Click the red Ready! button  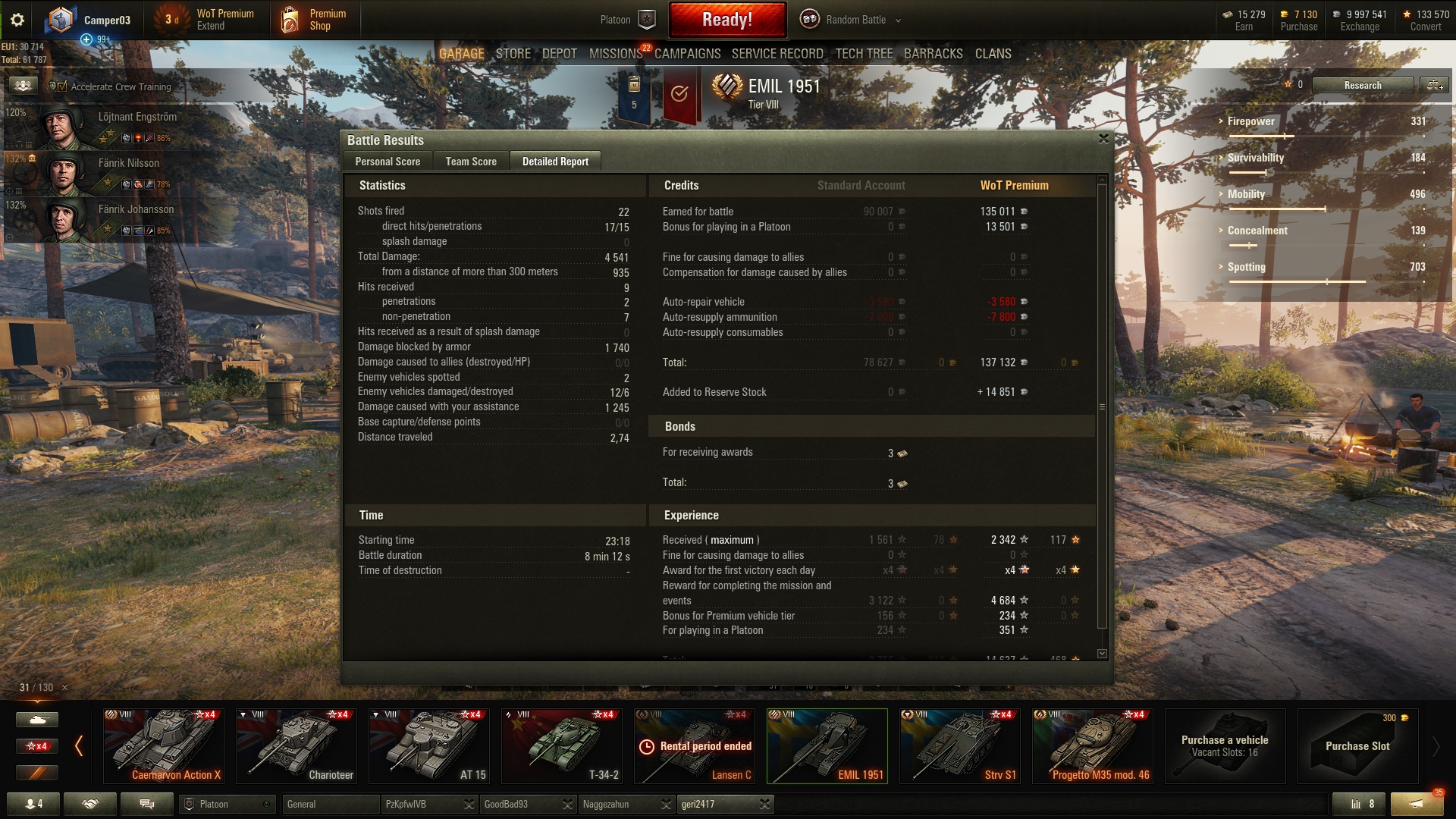point(727,20)
